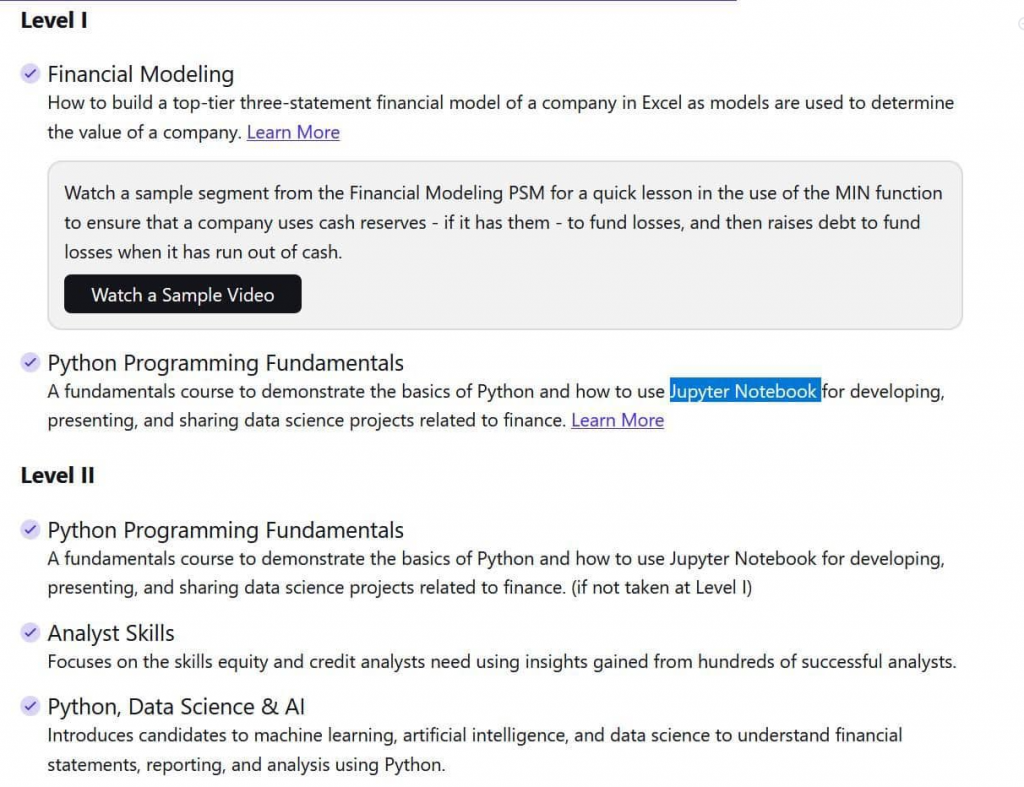Select the Financial Modeling title
Viewport: 1024px width, 787px height.
pyautogui.click(x=140, y=74)
